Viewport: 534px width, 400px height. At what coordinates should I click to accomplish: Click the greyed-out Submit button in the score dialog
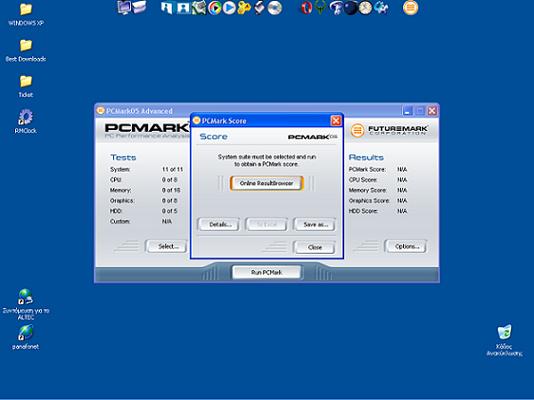coord(267,225)
